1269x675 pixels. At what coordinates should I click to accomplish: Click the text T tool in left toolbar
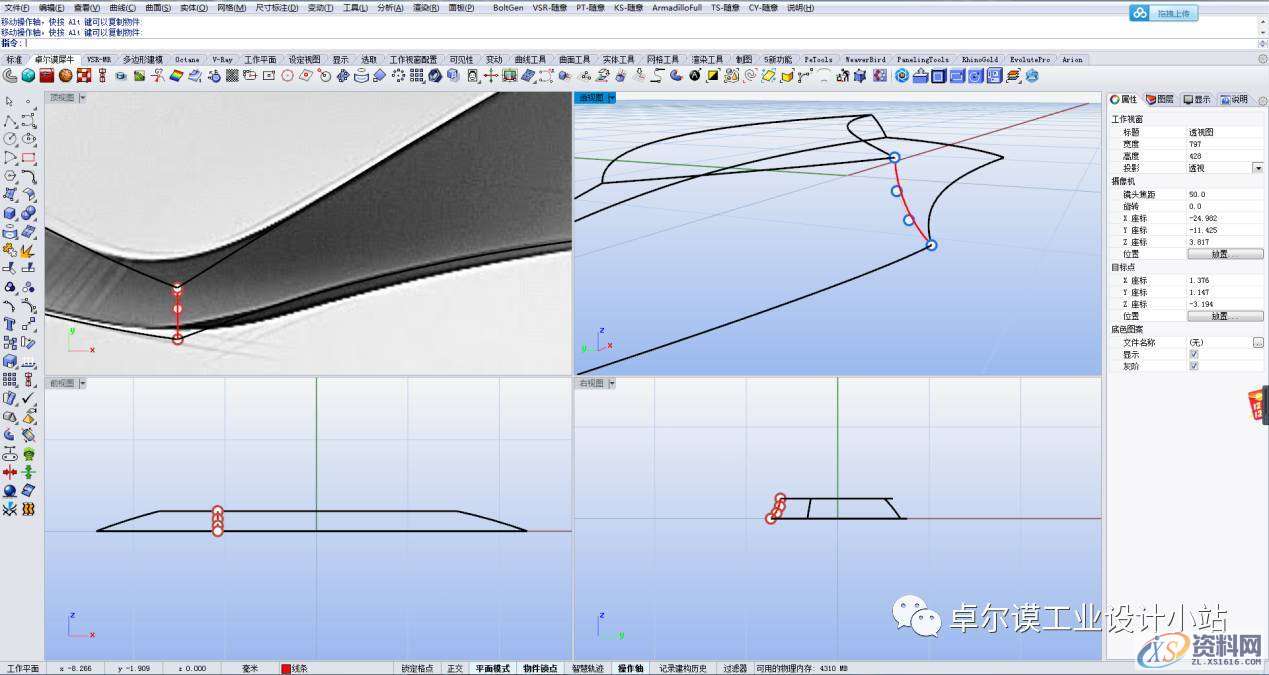10,324
